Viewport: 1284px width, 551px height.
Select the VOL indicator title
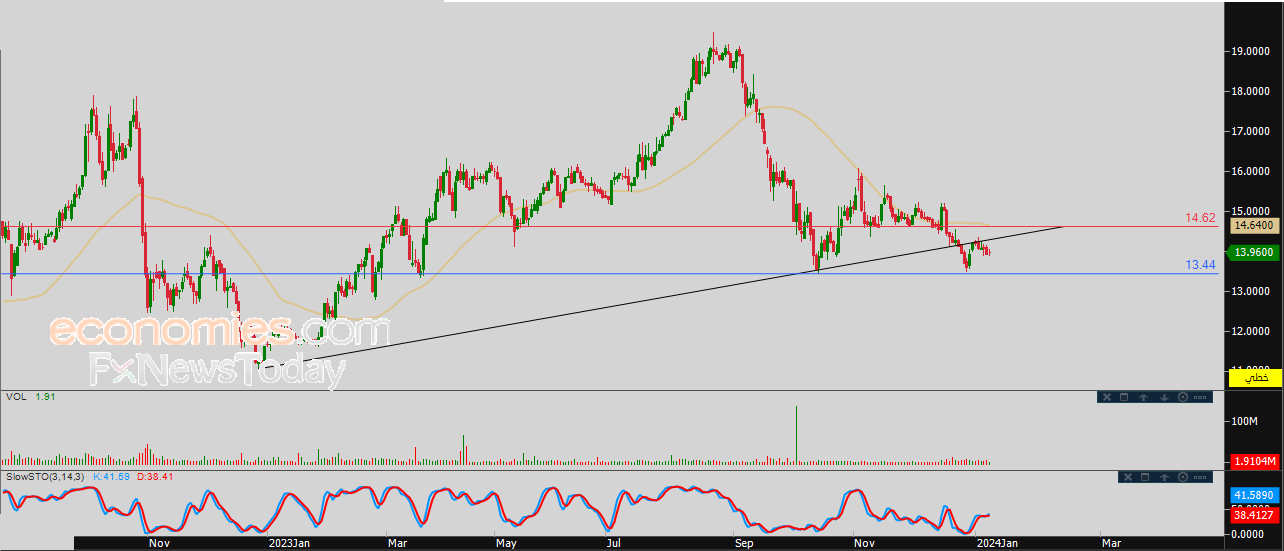point(15,397)
